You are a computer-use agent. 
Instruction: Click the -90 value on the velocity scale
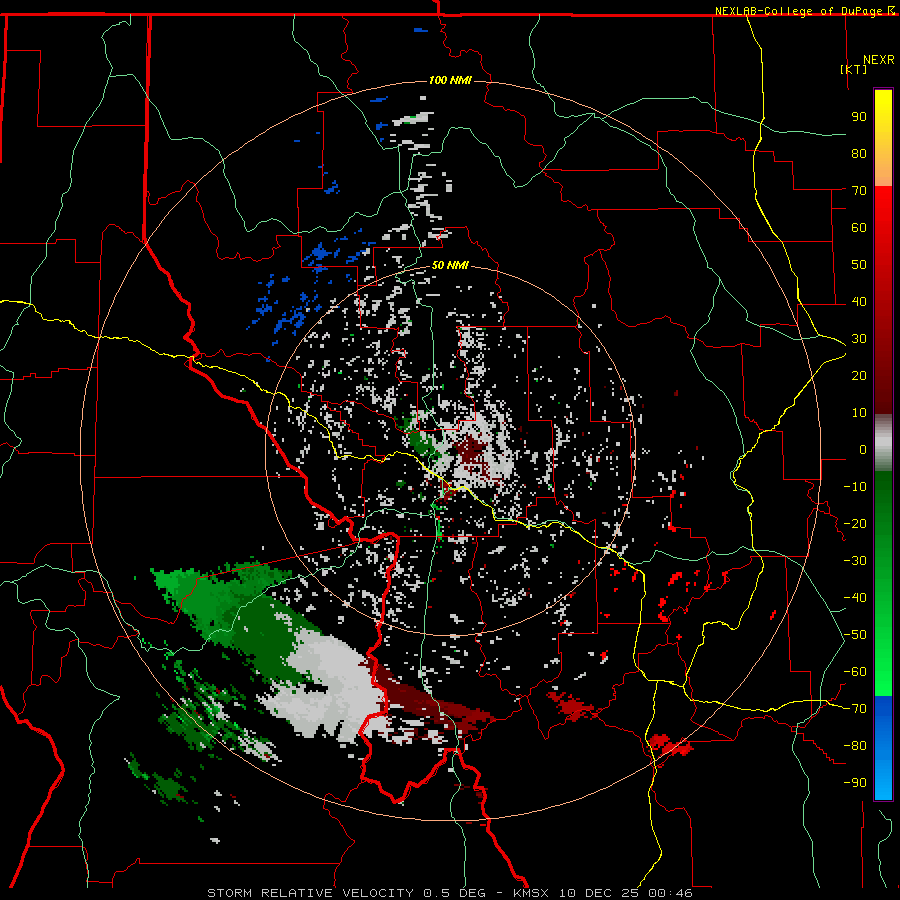(x=855, y=783)
